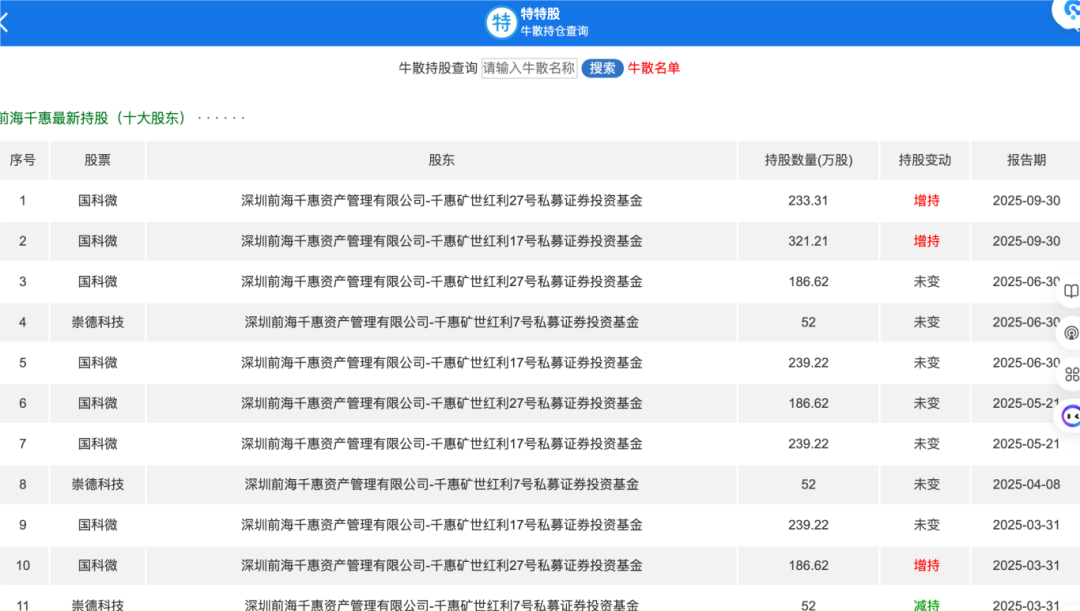Click the 233.31 holding value

click(808, 200)
